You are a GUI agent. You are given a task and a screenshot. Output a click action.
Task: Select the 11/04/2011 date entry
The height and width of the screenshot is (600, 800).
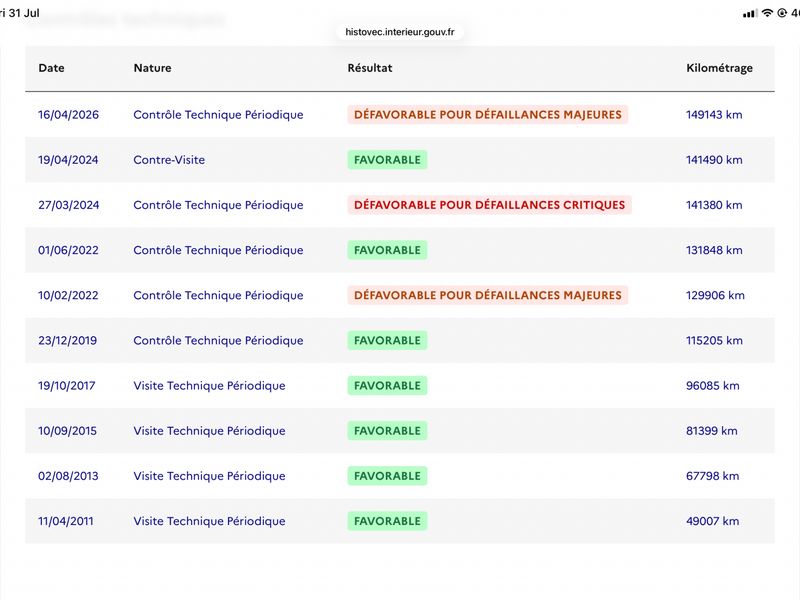click(x=65, y=521)
